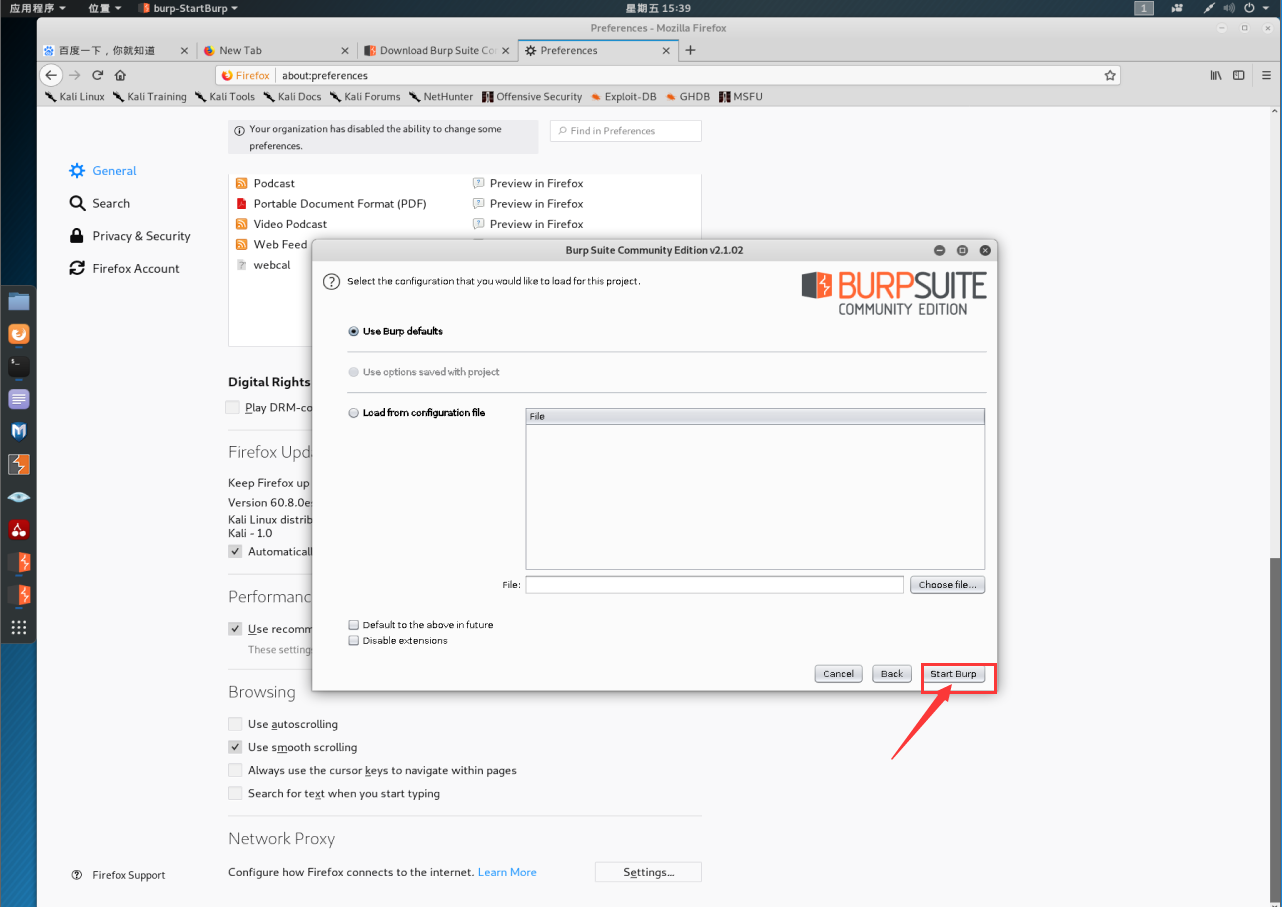
Task: Switch to workspace 1 indicator
Action: click(1144, 8)
